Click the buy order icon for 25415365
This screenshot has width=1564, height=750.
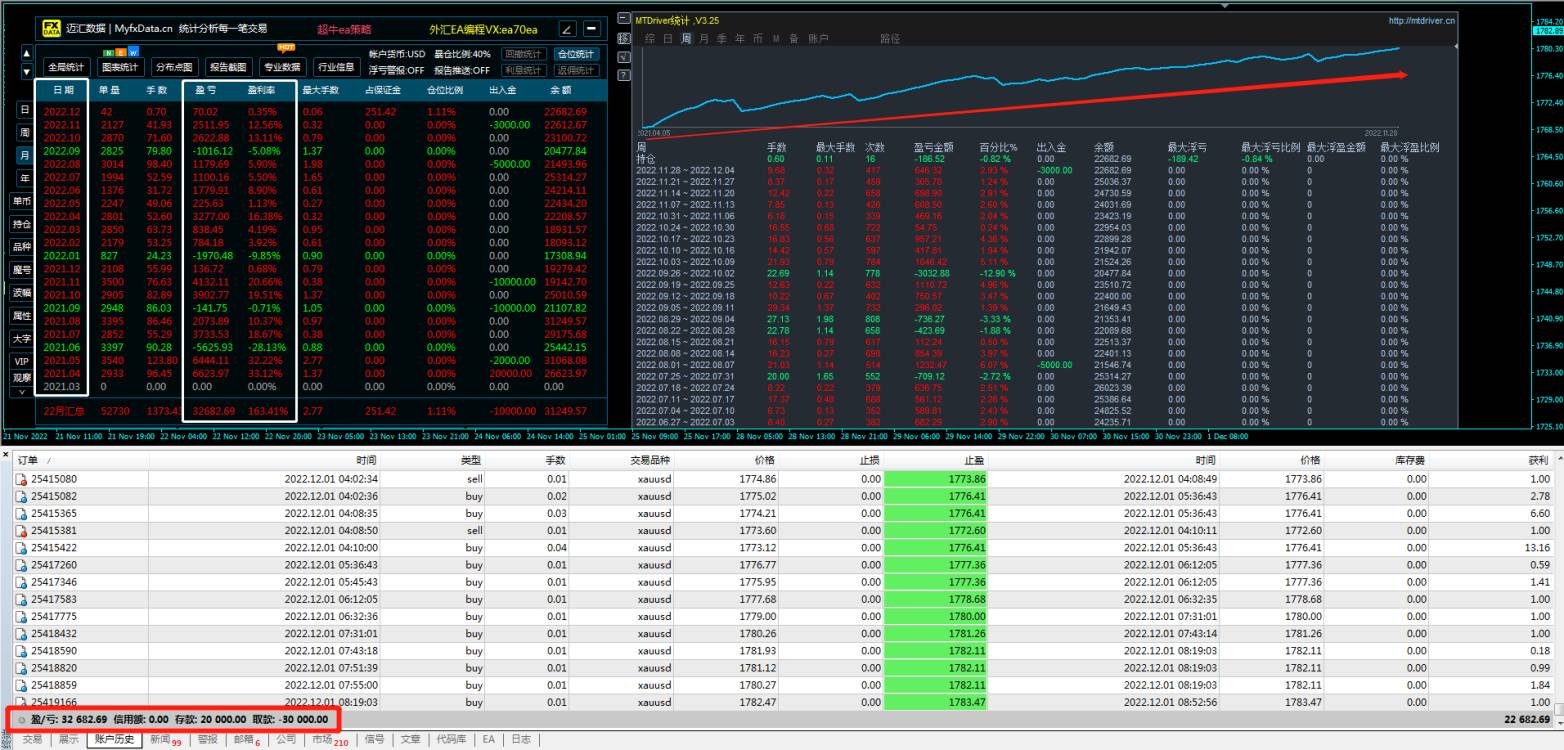click(x=21, y=513)
